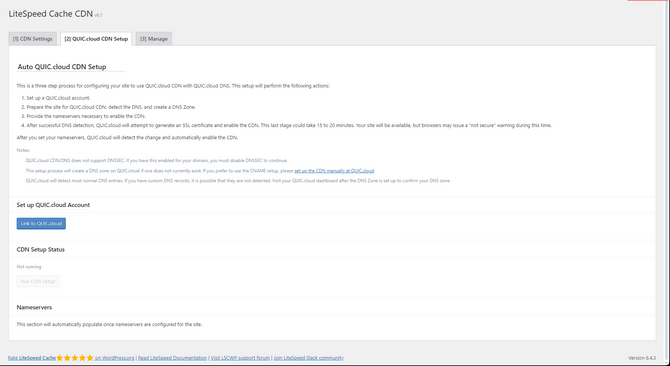Click the 'Not running' status text
Viewport: 670px width, 366px height.
pos(29,267)
